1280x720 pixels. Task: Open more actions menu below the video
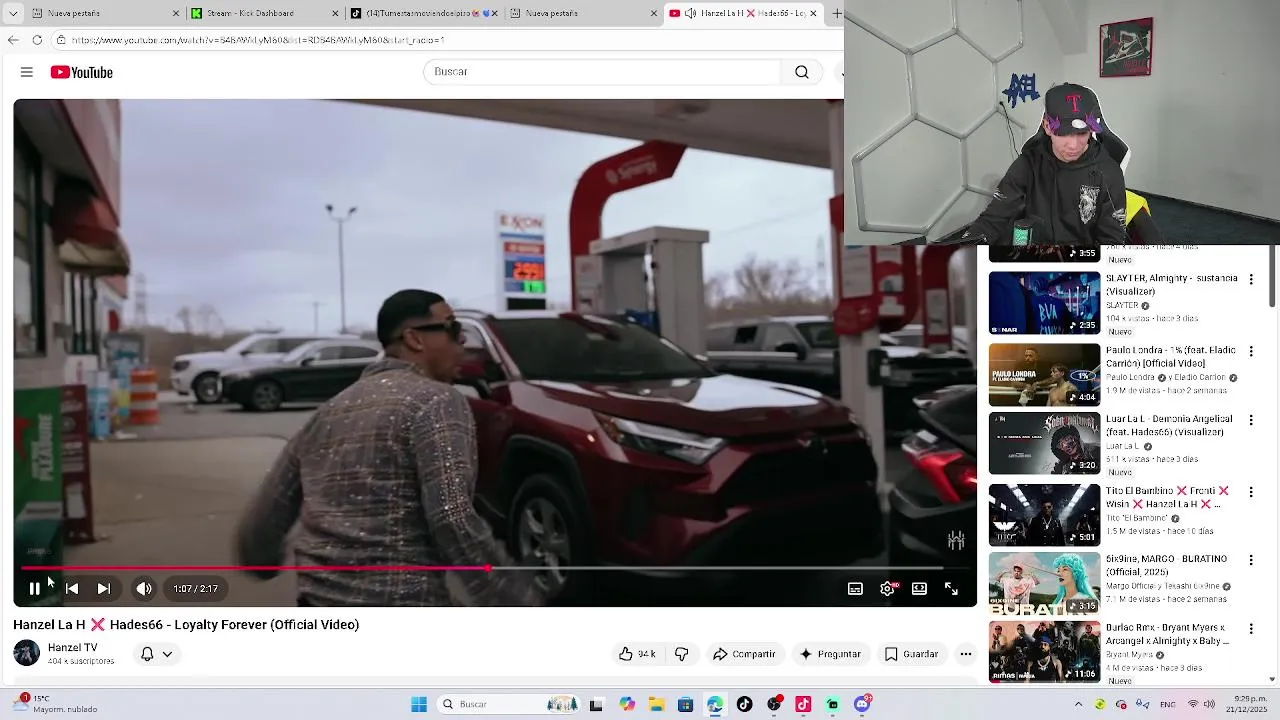966,654
